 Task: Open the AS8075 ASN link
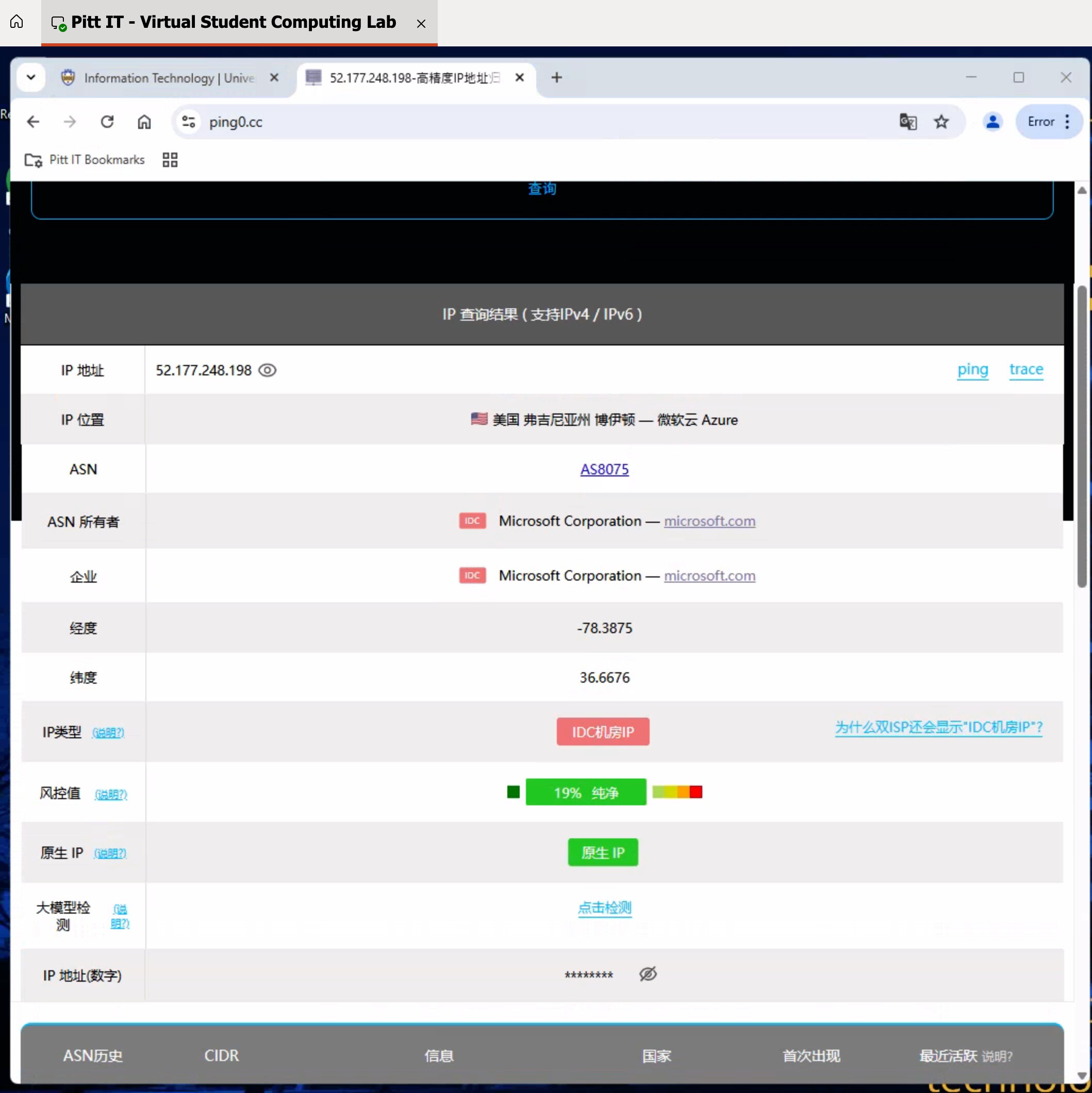coord(604,469)
